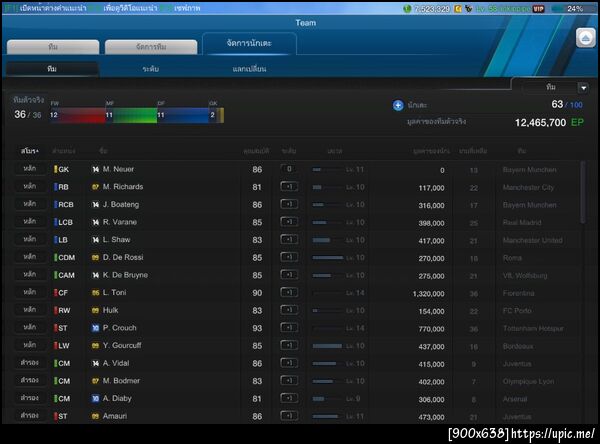Toggle starter status button for L. Toni
Image resolution: width=600 pixels, height=444 pixels.
click(x=29, y=292)
